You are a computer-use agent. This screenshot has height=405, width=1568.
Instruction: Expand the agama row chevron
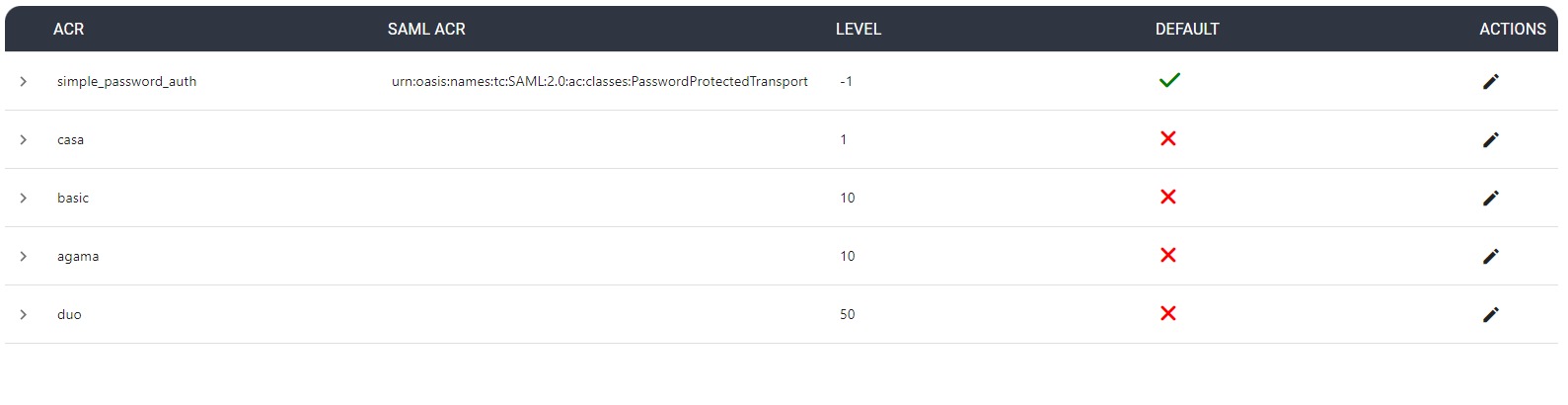tap(24, 256)
